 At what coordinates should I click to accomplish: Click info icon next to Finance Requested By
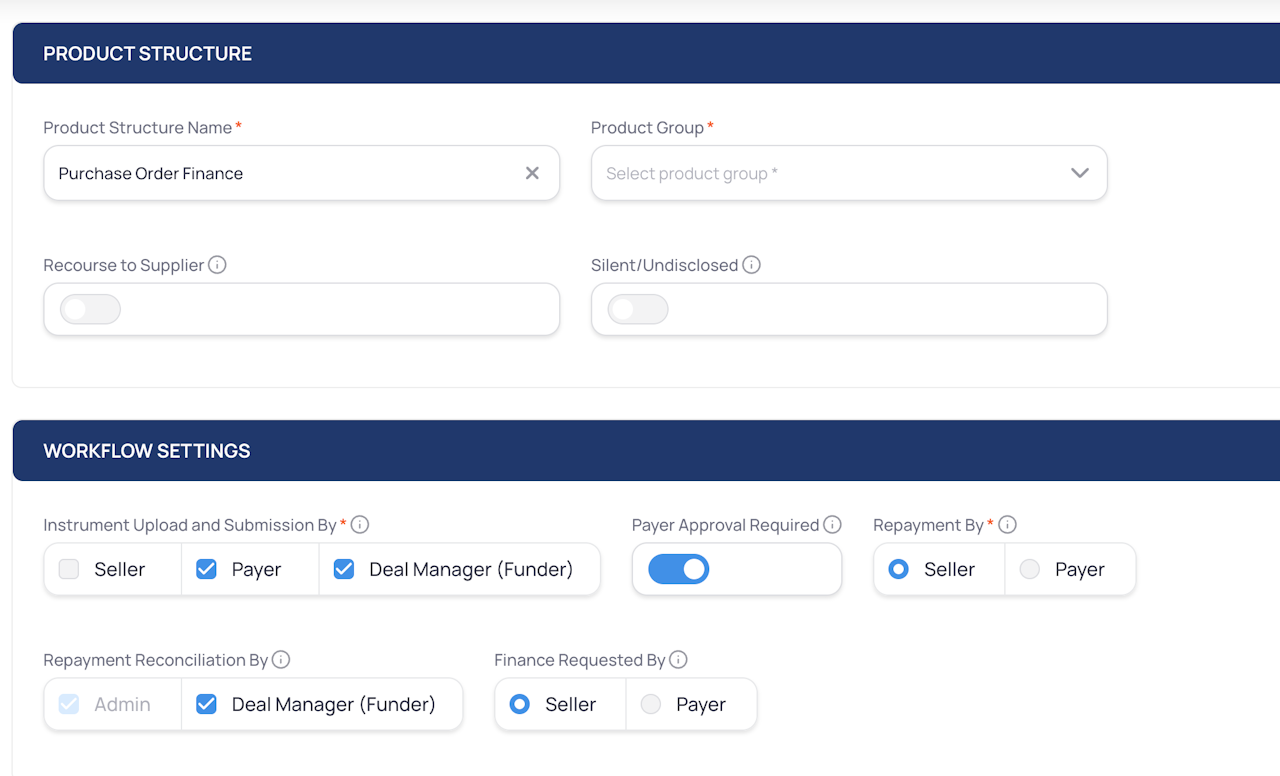pos(678,660)
